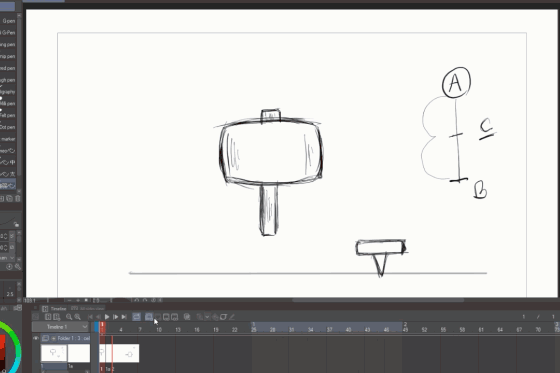Image resolution: width=560 pixels, height=373 pixels.
Task: Select the Felt pen sub tool
Action: click(8, 115)
